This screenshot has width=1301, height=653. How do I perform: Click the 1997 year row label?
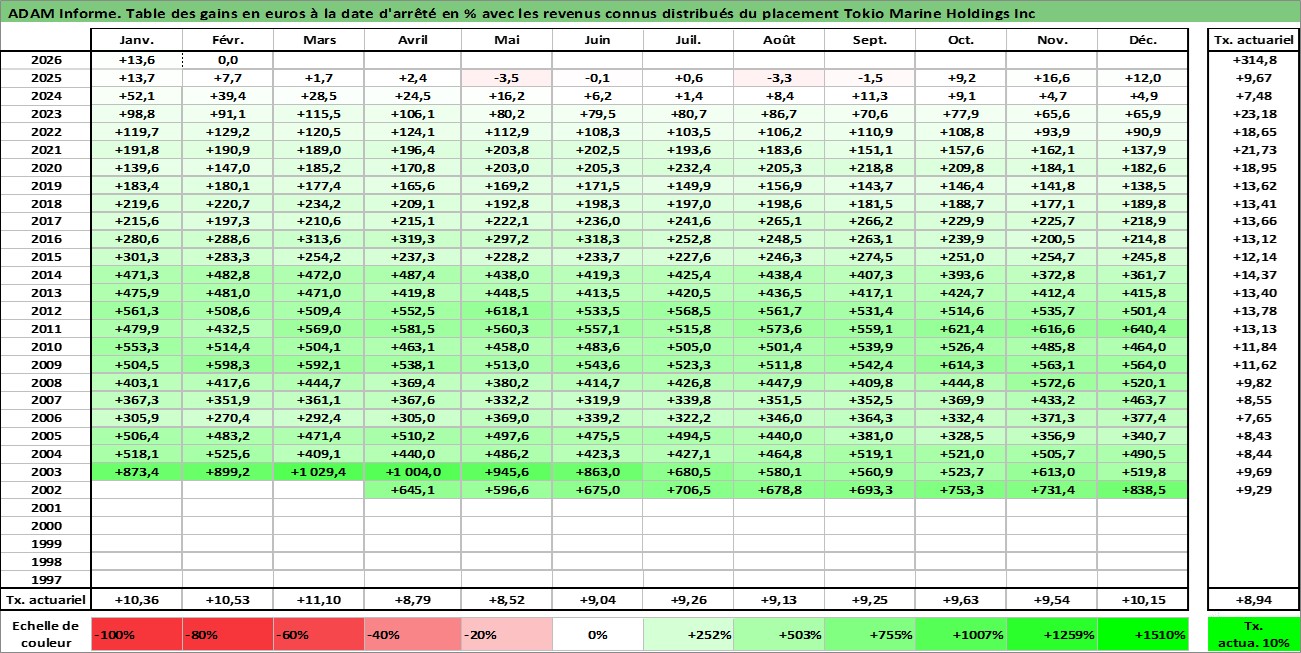tap(46, 580)
